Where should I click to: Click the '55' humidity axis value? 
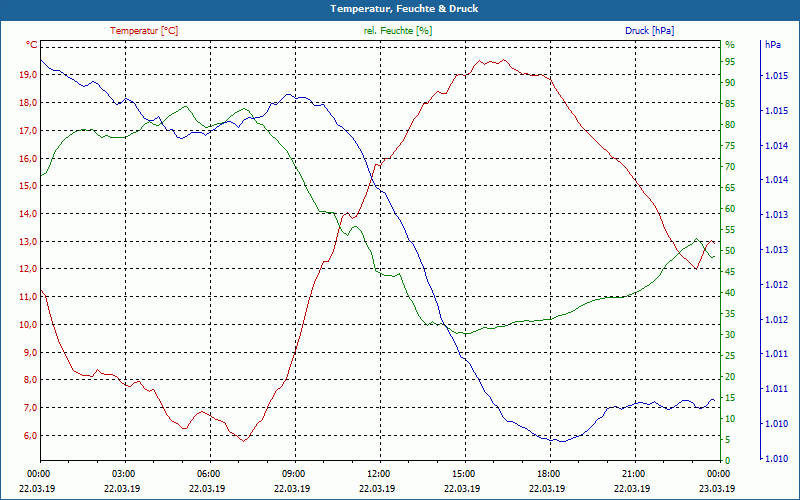[730, 230]
